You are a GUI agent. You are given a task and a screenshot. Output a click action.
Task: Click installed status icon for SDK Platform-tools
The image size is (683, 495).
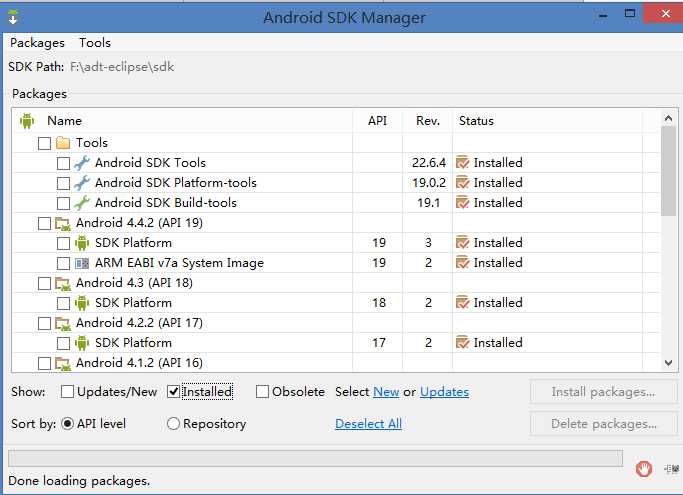point(463,183)
